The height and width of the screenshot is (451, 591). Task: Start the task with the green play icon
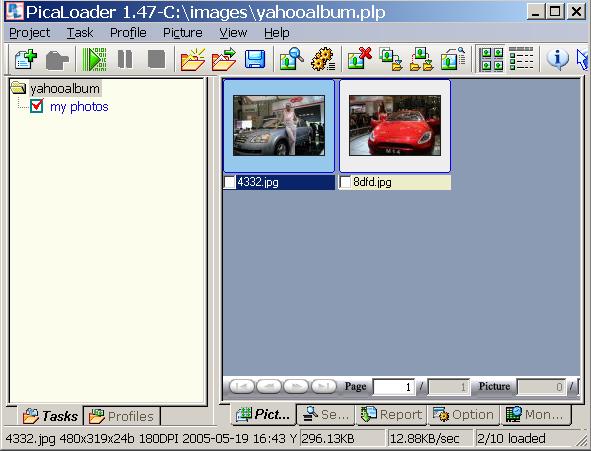click(94, 59)
